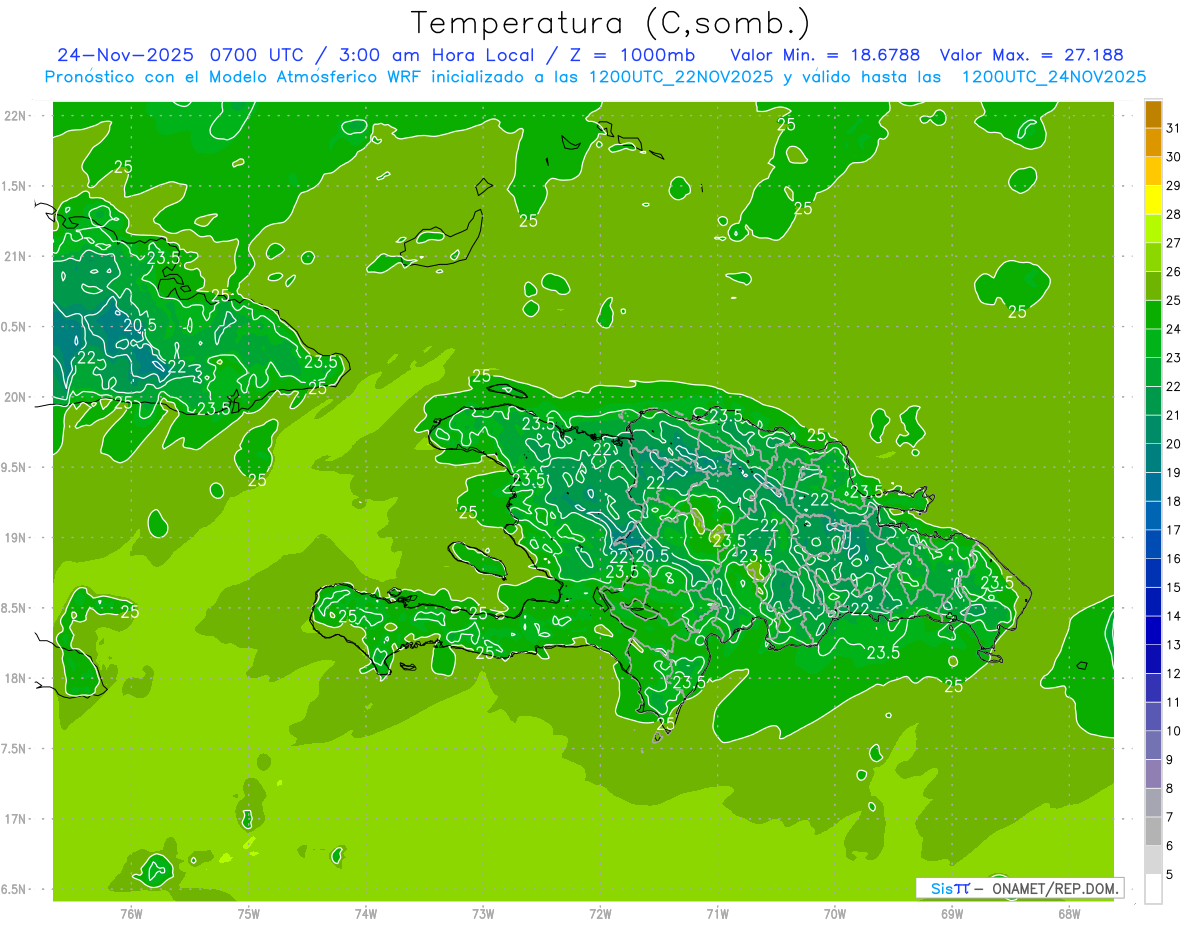
Task: Click the "76W" longitude axis label
Action: 131,913
